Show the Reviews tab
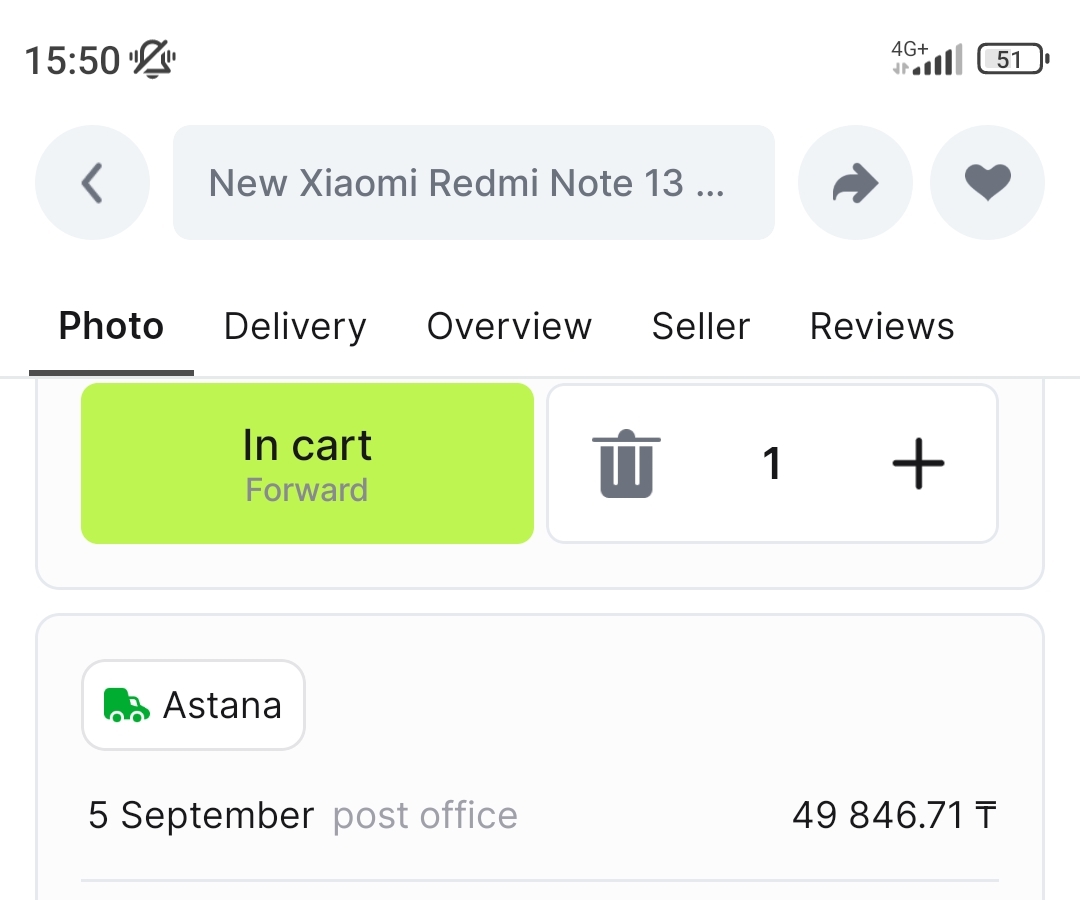This screenshot has width=1080, height=900. point(882,327)
